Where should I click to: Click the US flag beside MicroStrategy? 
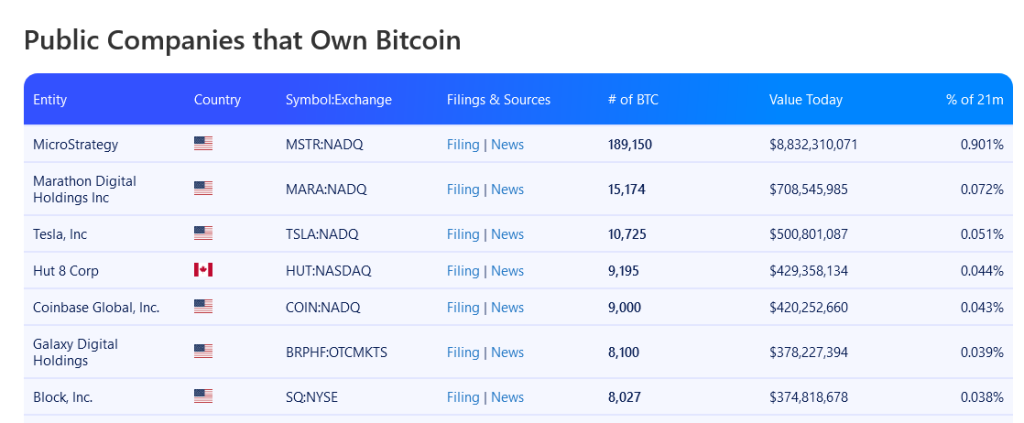coord(203,144)
